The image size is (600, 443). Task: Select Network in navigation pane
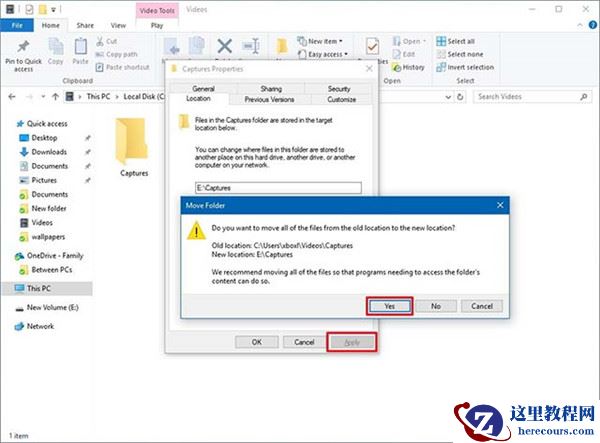pos(34,326)
